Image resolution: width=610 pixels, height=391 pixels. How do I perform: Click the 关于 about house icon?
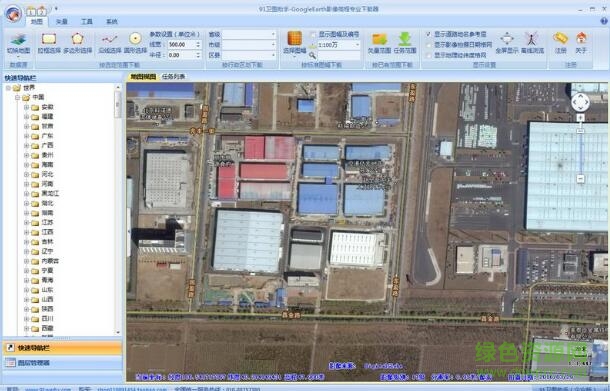click(x=581, y=43)
